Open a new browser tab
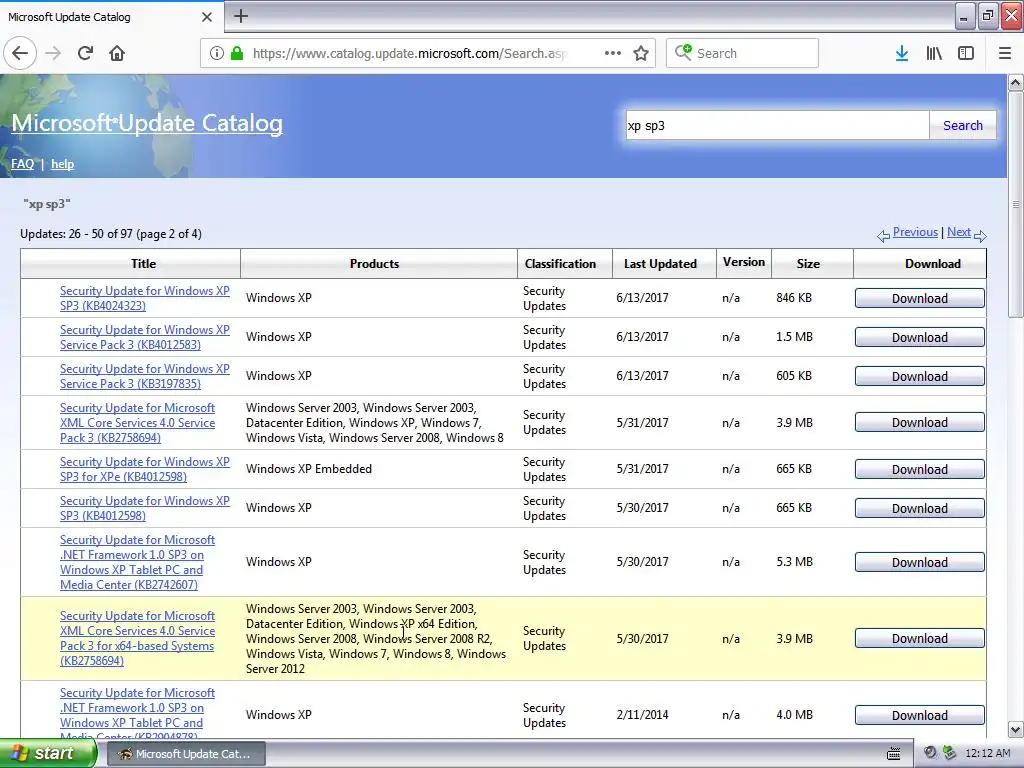The image size is (1024, 768). (241, 16)
